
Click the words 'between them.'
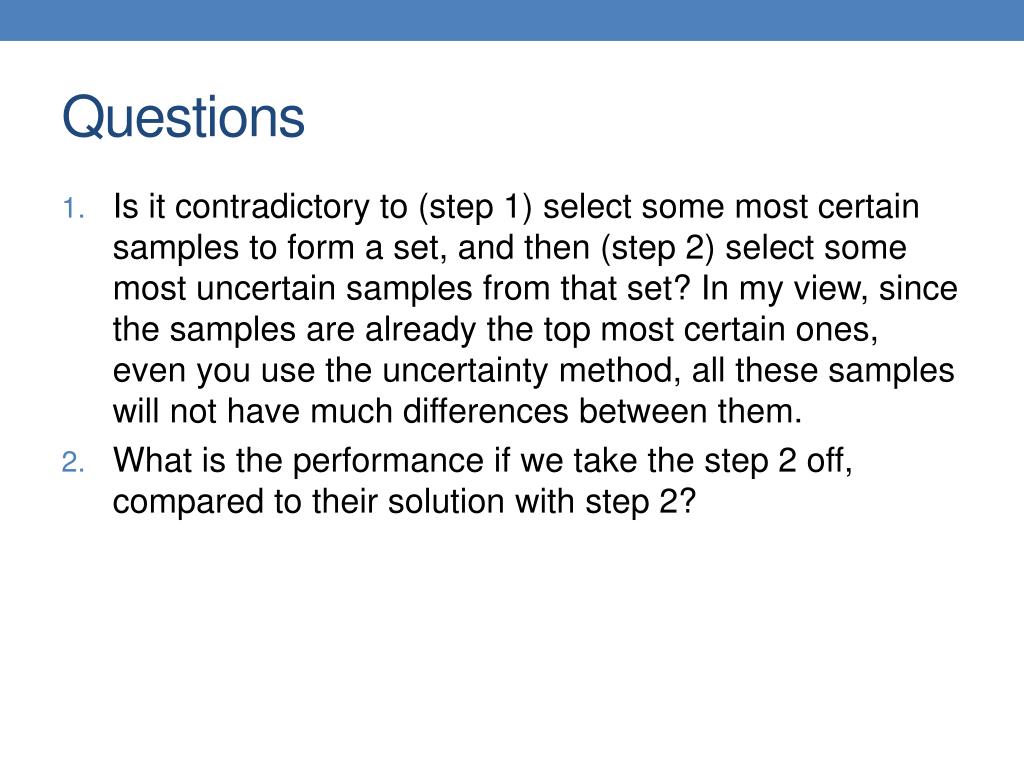pos(690,412)
